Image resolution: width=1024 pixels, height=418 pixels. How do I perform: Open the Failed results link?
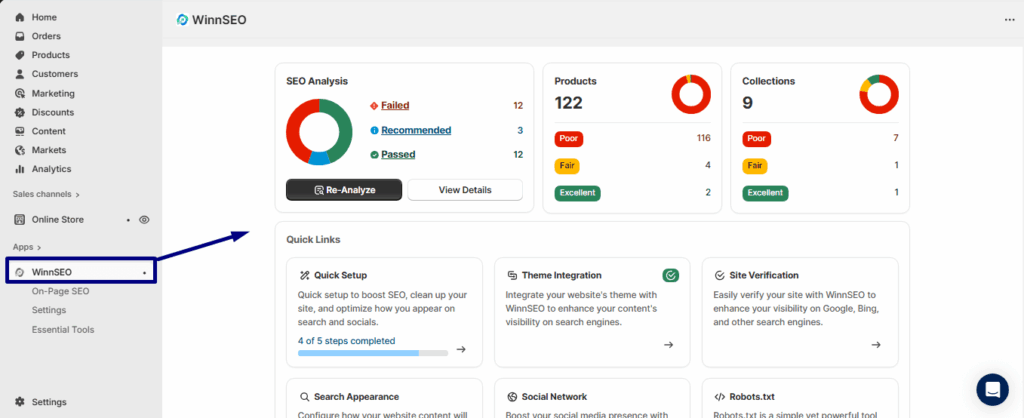click(395, 105)
